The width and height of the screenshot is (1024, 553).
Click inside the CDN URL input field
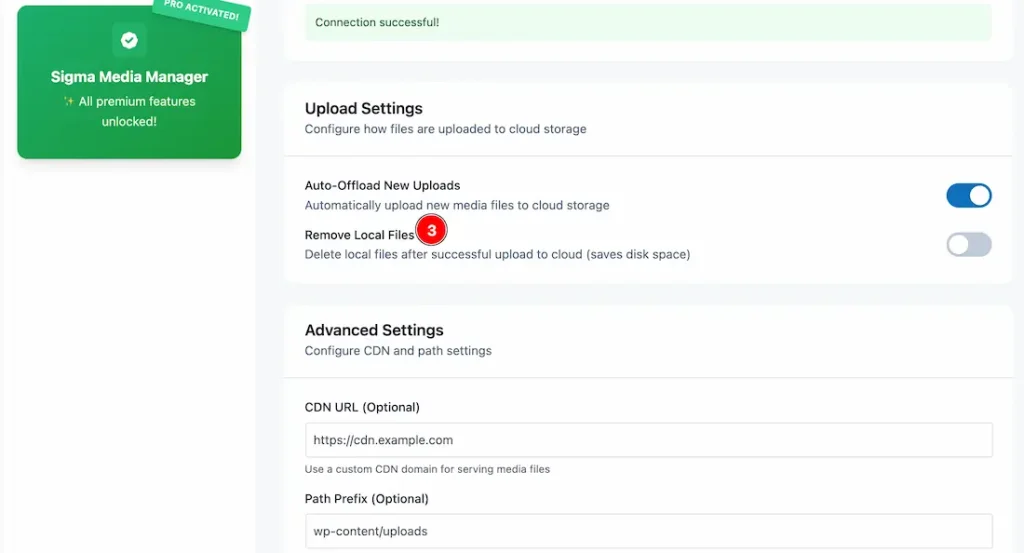pos(648,440)
